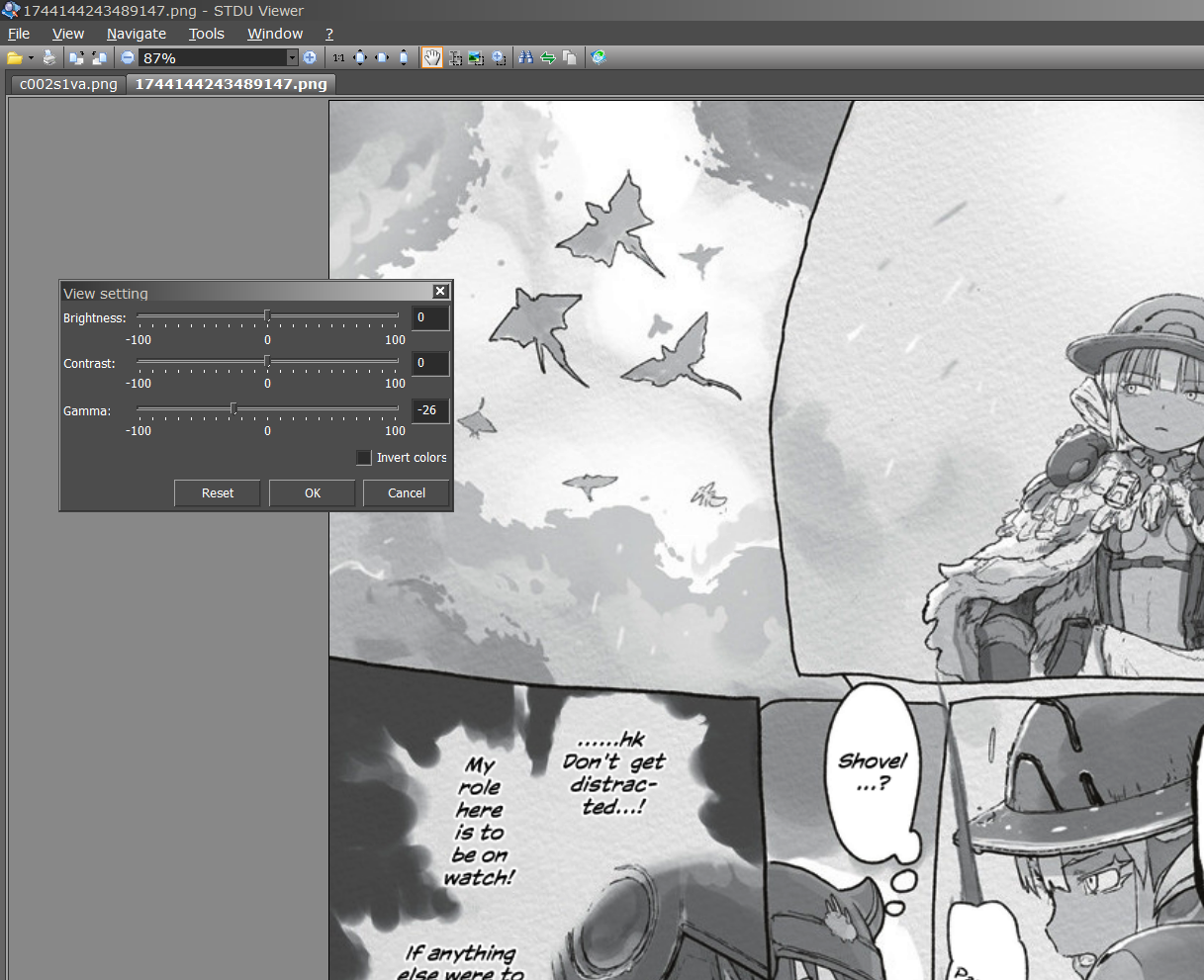Open settings with the globe icon
Screen dimensions: 1204x980
tap(599, 57)
